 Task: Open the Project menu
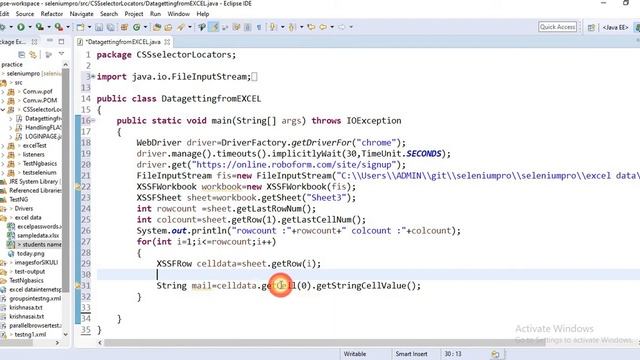(134, 14)
